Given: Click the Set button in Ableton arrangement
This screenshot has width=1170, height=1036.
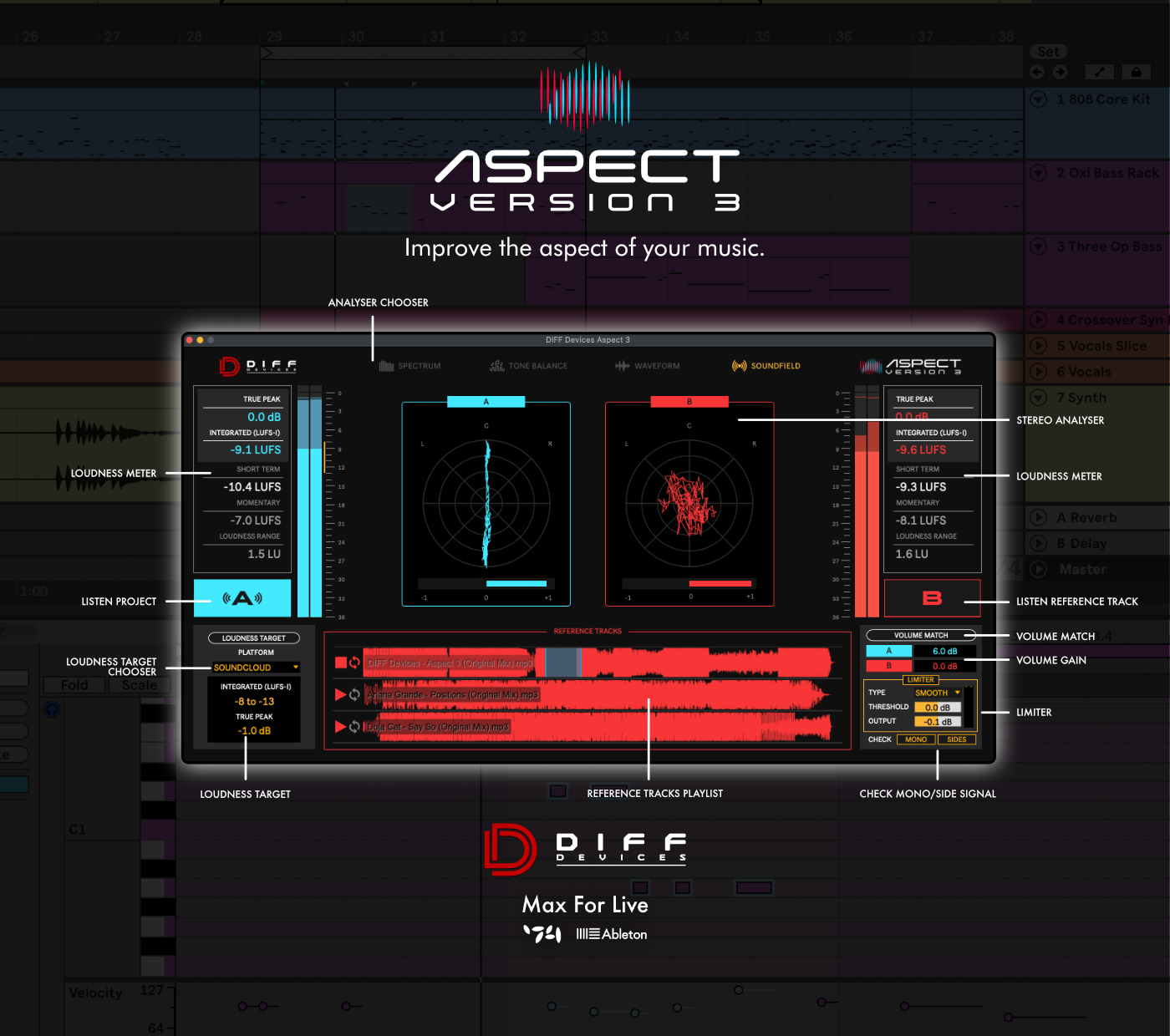Looking at the screenshot, I should point(1048,52).
